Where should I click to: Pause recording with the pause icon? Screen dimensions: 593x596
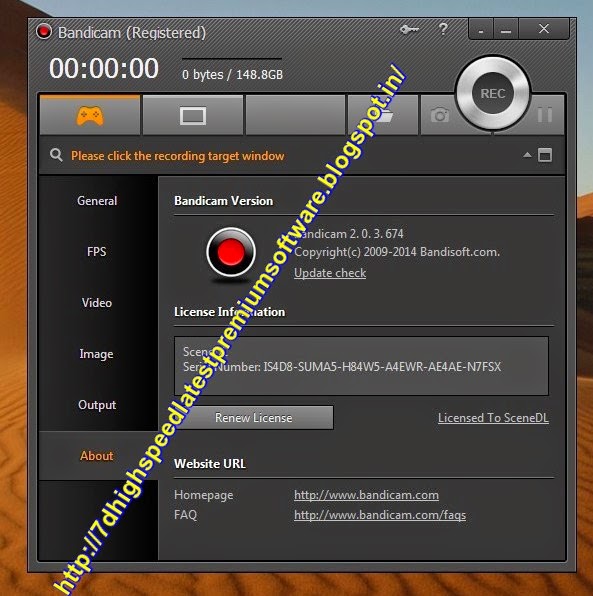(x=545, y=115)
